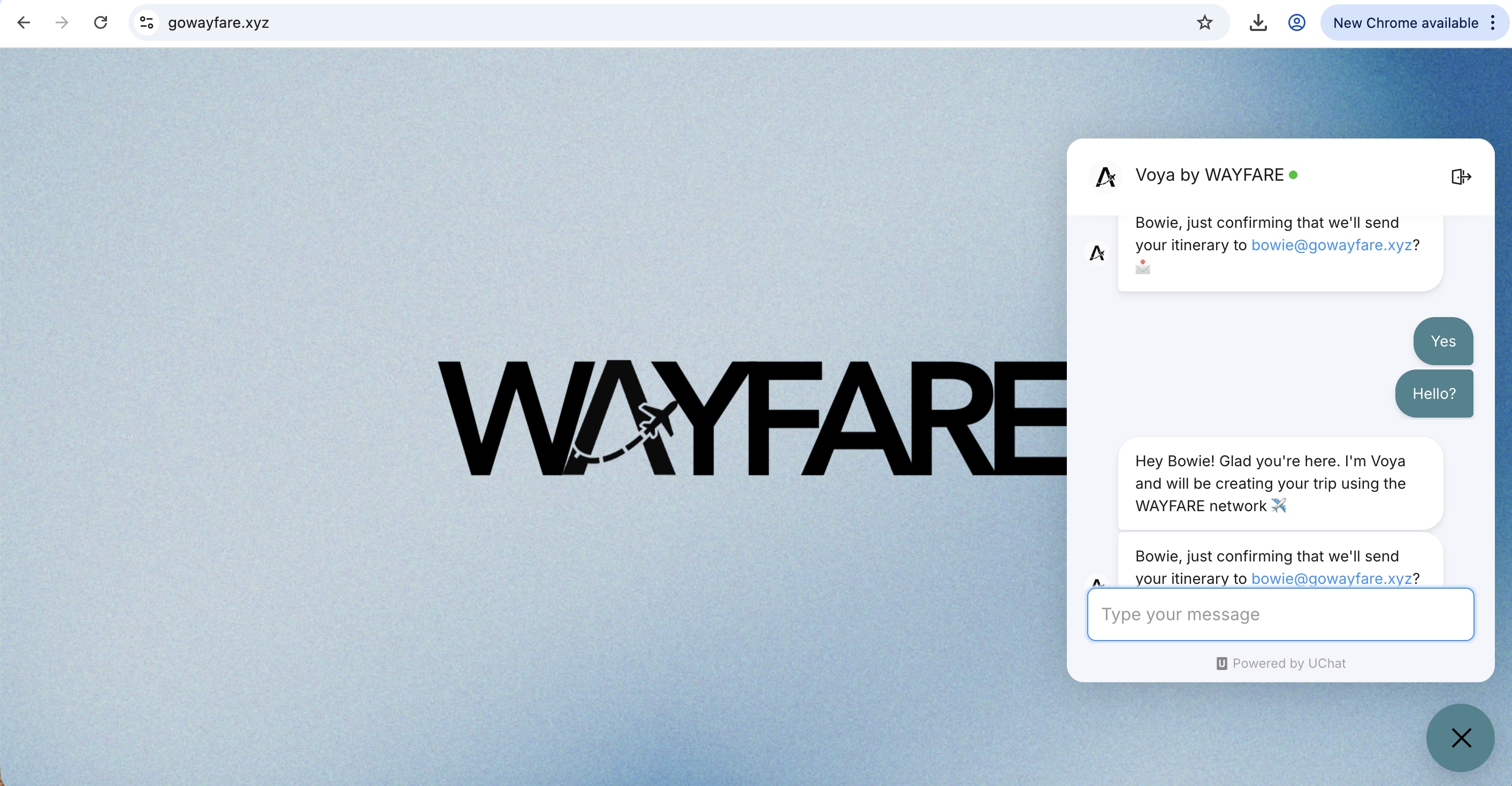Open the Chrome downloads icon
Image resolution: width=1512 pixels, height=786 pixels.
(1258, 23)
